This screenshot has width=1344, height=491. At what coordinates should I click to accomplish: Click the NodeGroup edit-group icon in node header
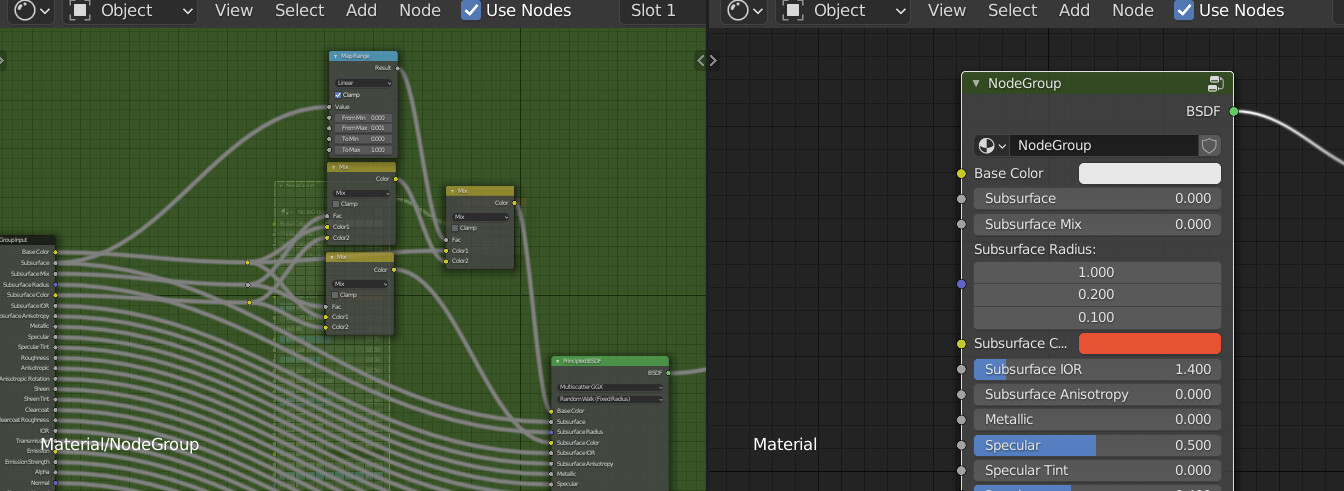(x=1216, y=83)
